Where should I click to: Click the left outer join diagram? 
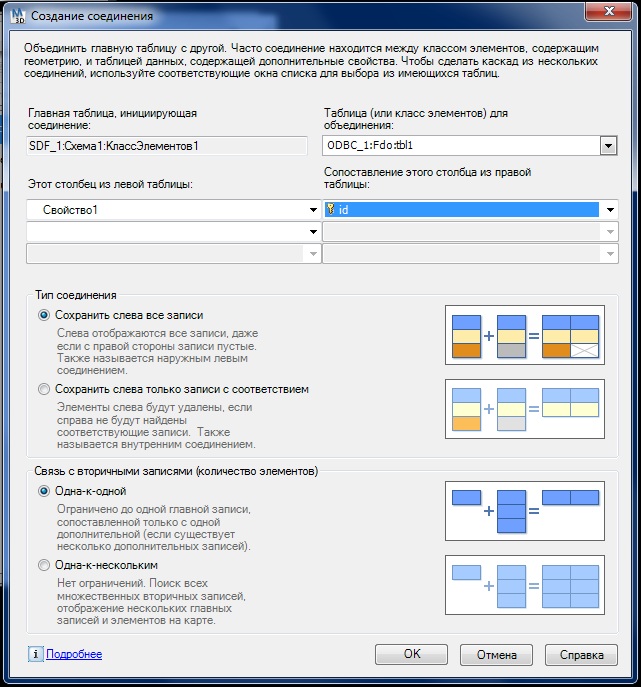tap(525, 335)
